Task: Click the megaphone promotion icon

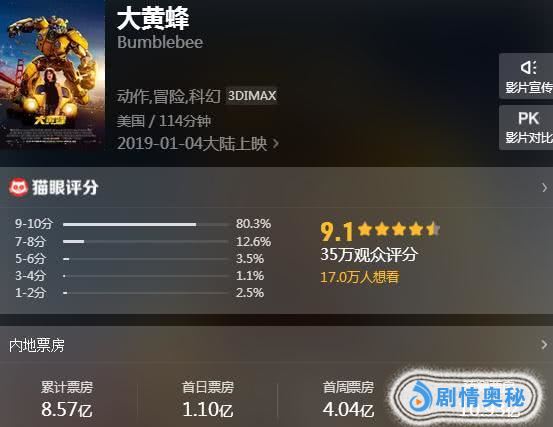Action: pos(528,67)
